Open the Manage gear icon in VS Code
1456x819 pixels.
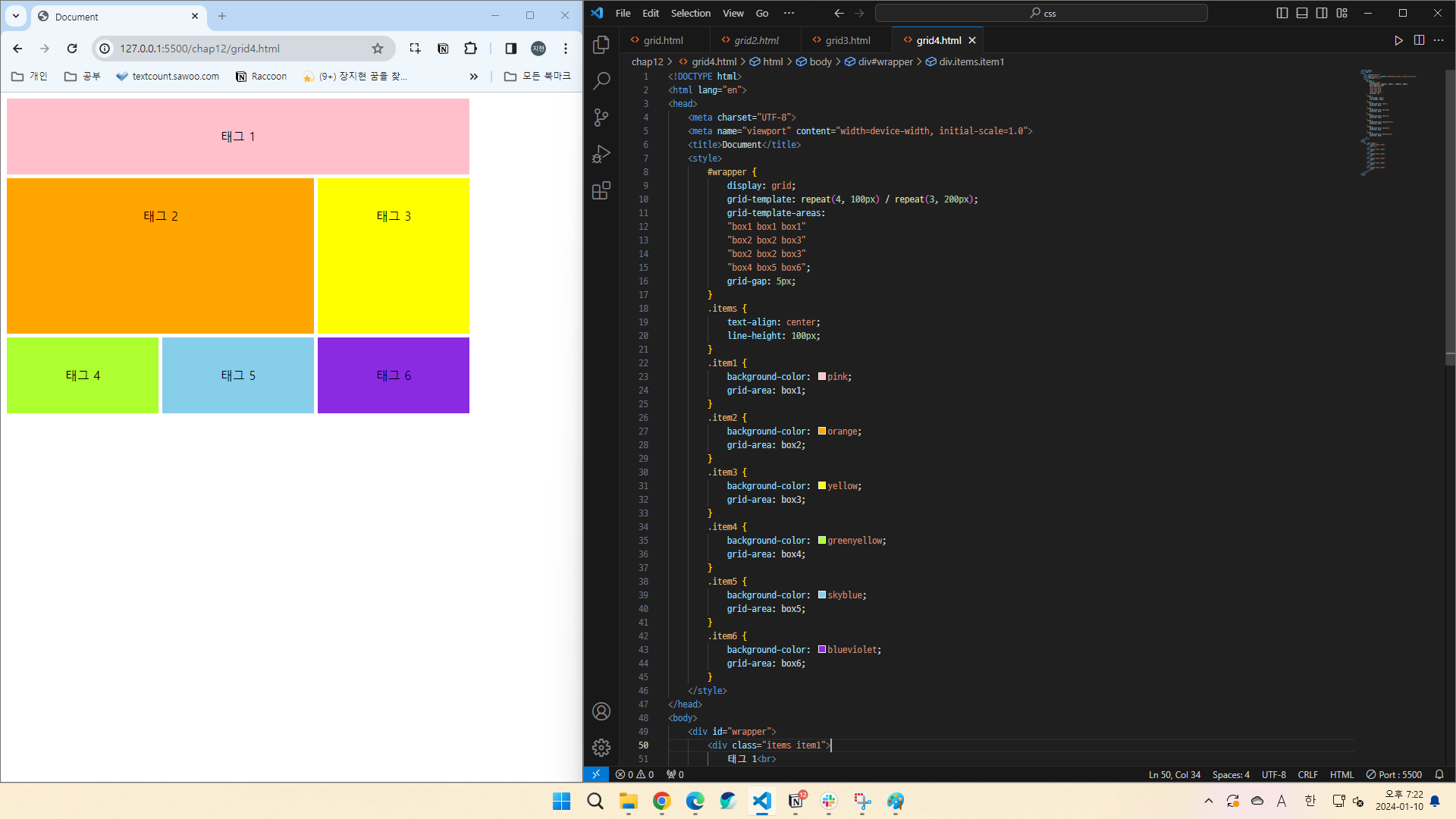[601, 748]
